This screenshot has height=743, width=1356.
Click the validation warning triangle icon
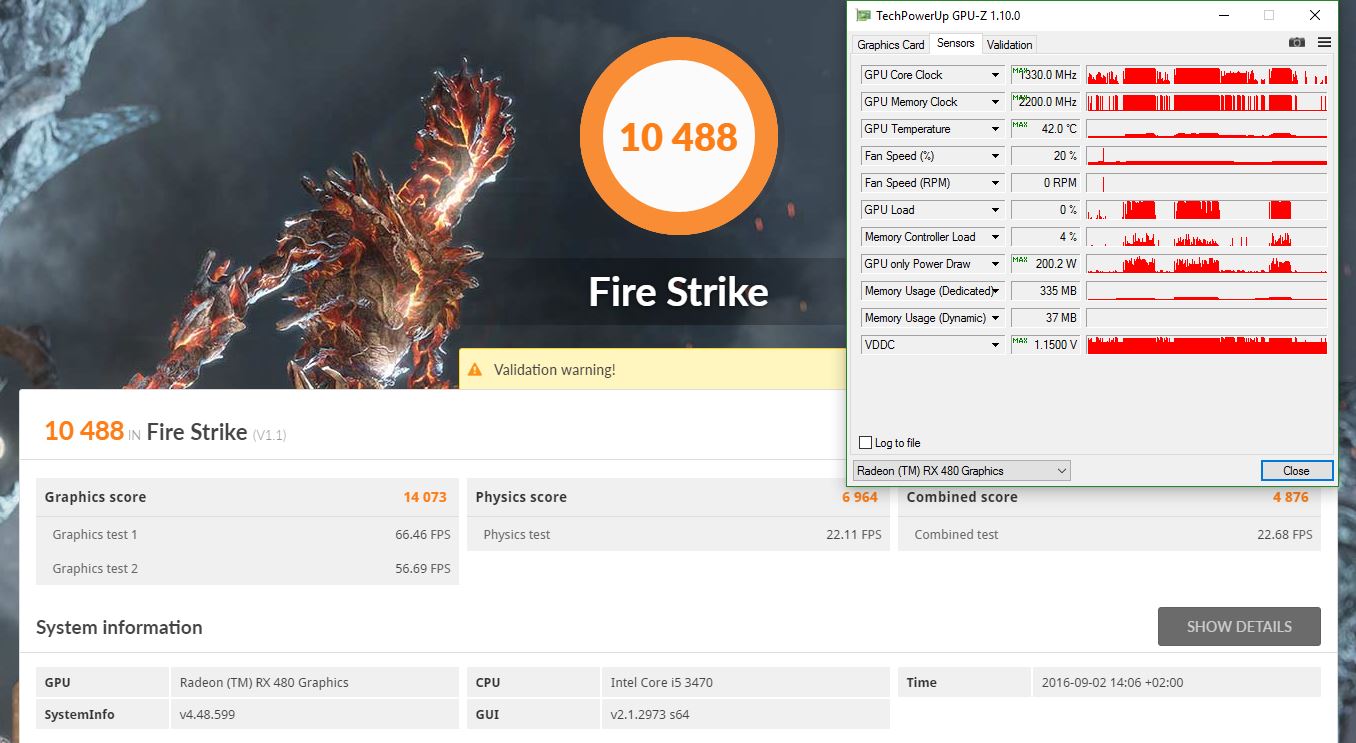click(475, 369)
